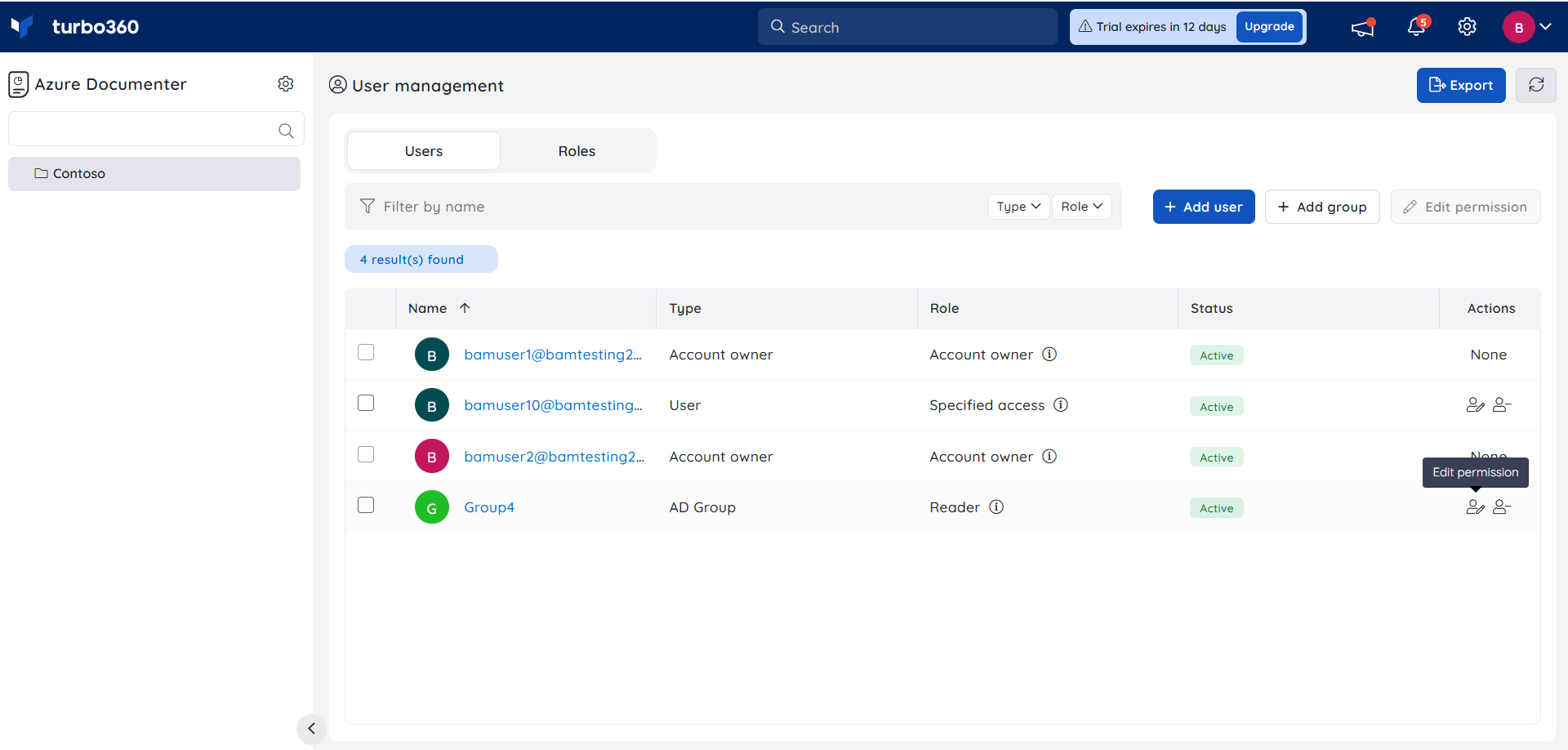Switch to the Users tab

click(424, 151)
